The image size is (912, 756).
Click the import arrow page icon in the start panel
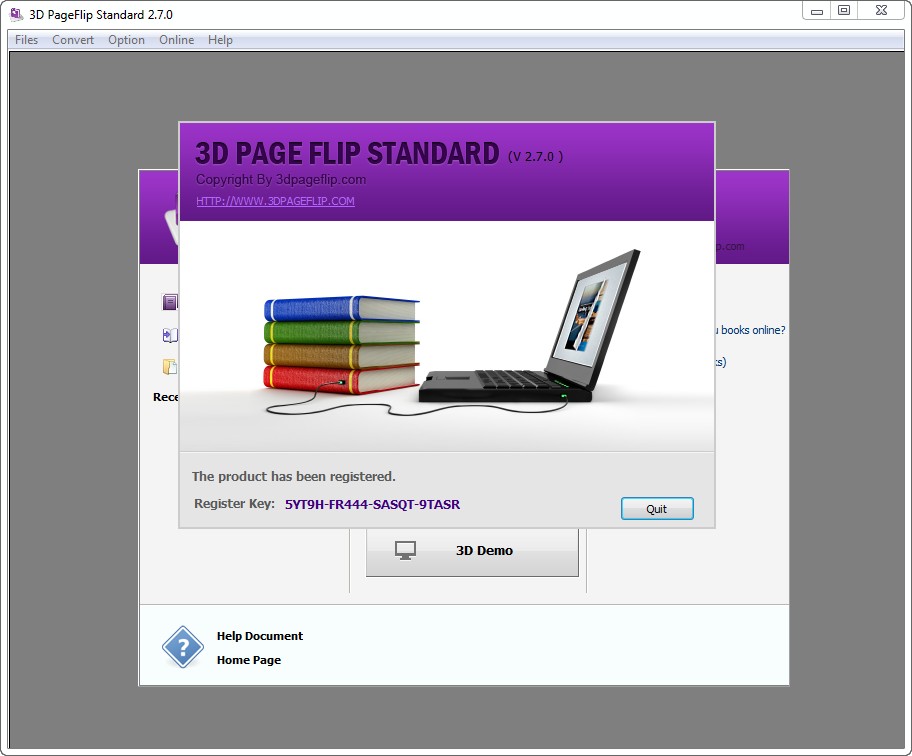[x=170, y=335]
